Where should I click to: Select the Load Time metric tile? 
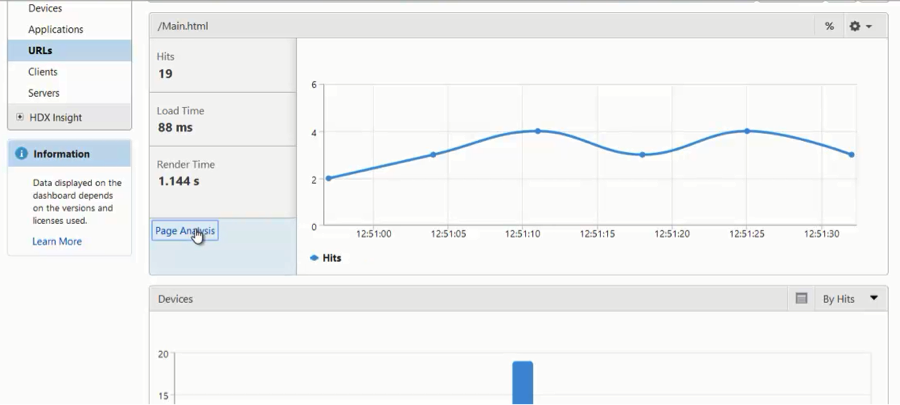coord(222,119)
